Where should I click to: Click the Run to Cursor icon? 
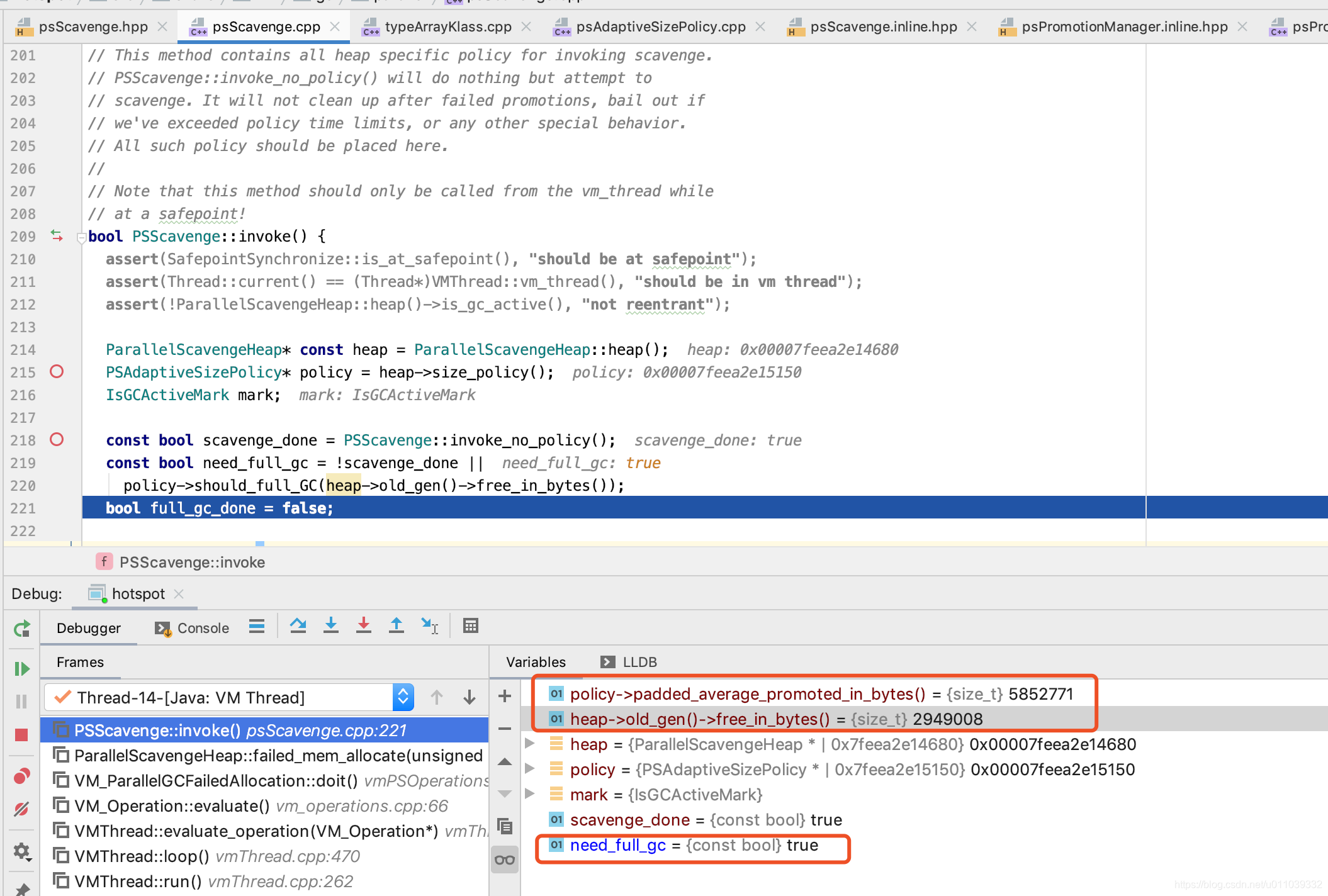[x=429, y=626]
